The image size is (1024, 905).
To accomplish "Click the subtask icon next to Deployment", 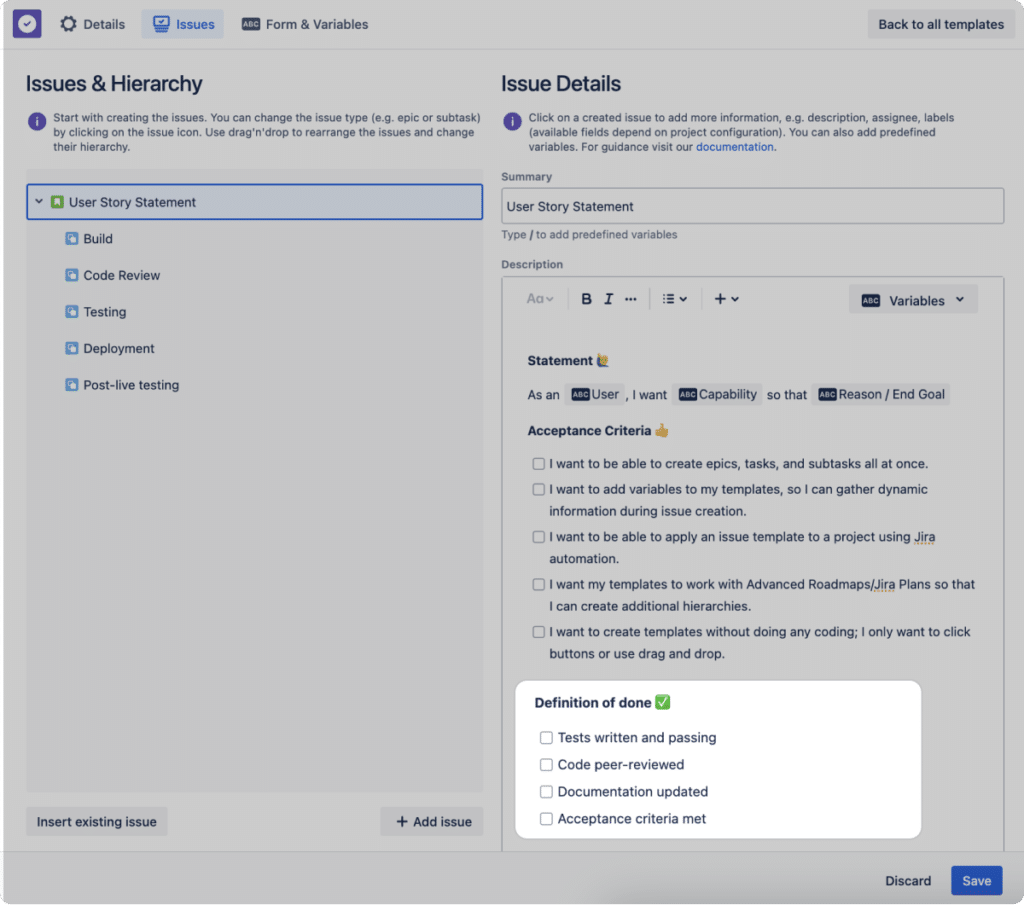I will click(x=72, y=348).
